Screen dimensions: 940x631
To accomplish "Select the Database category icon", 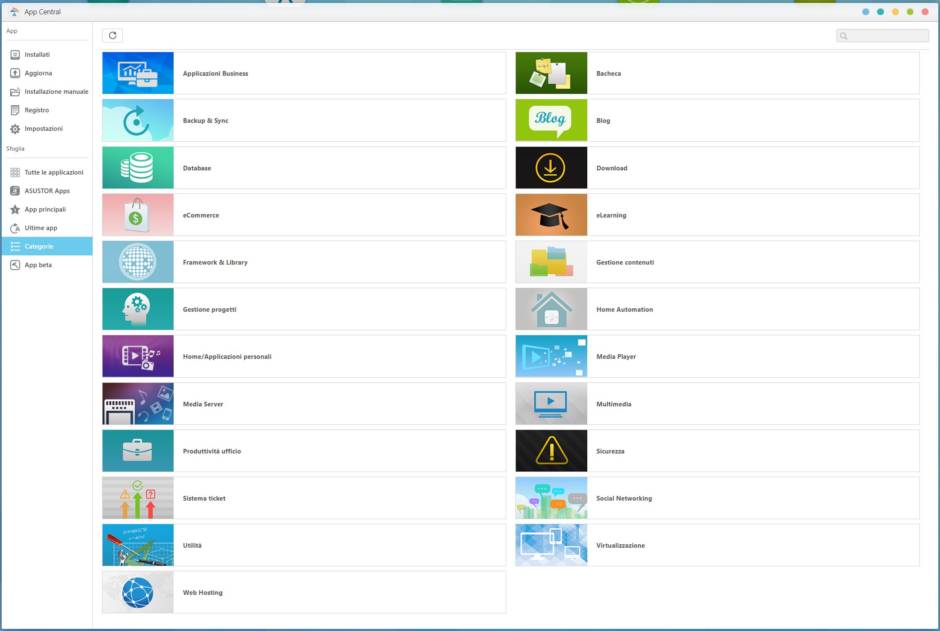I will tap(137, 168).
